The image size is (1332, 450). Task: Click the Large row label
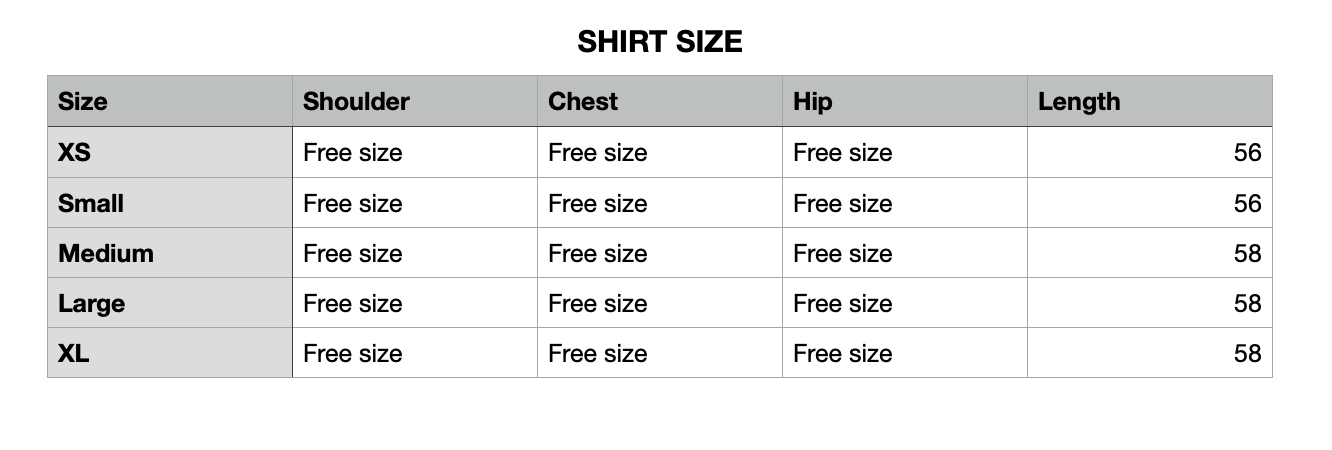pyautogui.click(x=91, y=303)
